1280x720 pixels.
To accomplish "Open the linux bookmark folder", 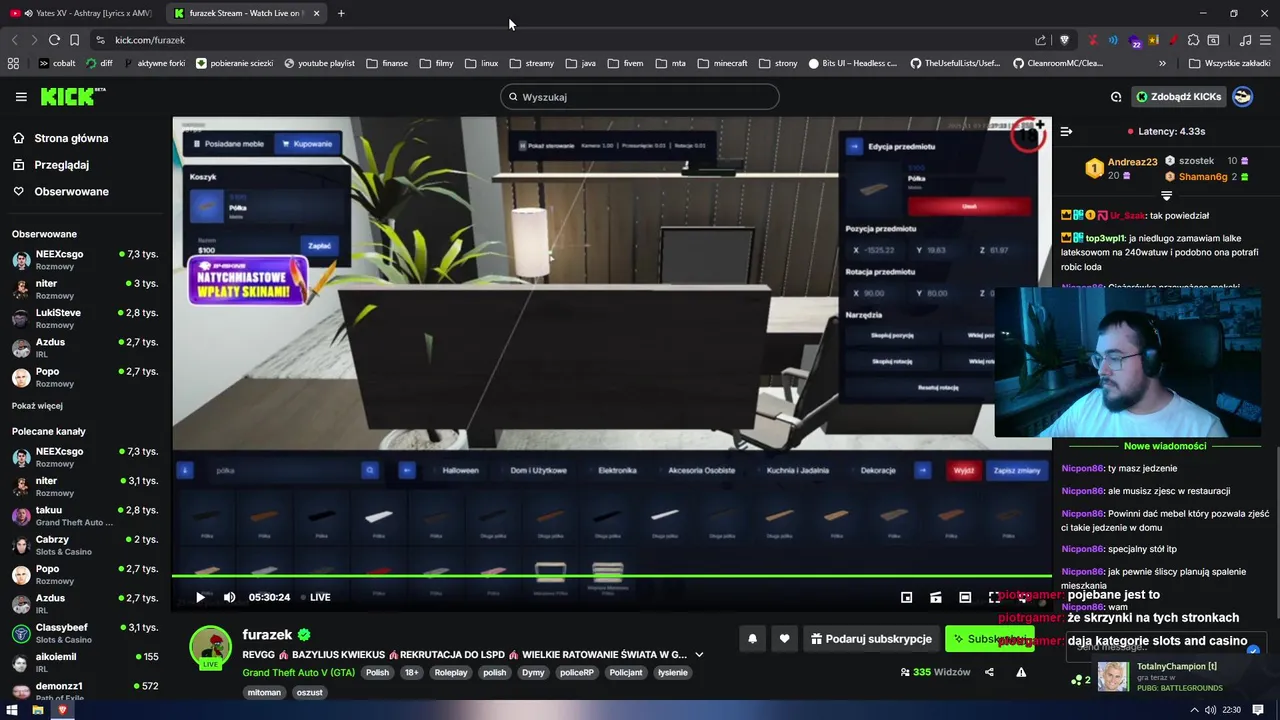I will [x=481, y=63].
